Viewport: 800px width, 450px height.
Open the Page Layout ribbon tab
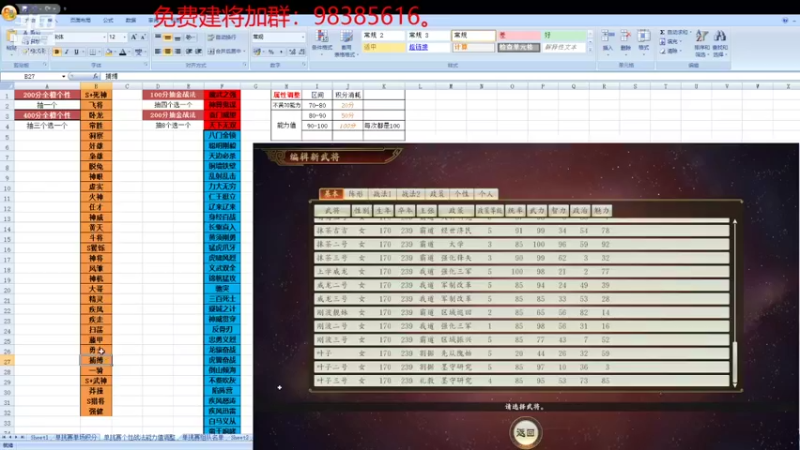(81, 20)
